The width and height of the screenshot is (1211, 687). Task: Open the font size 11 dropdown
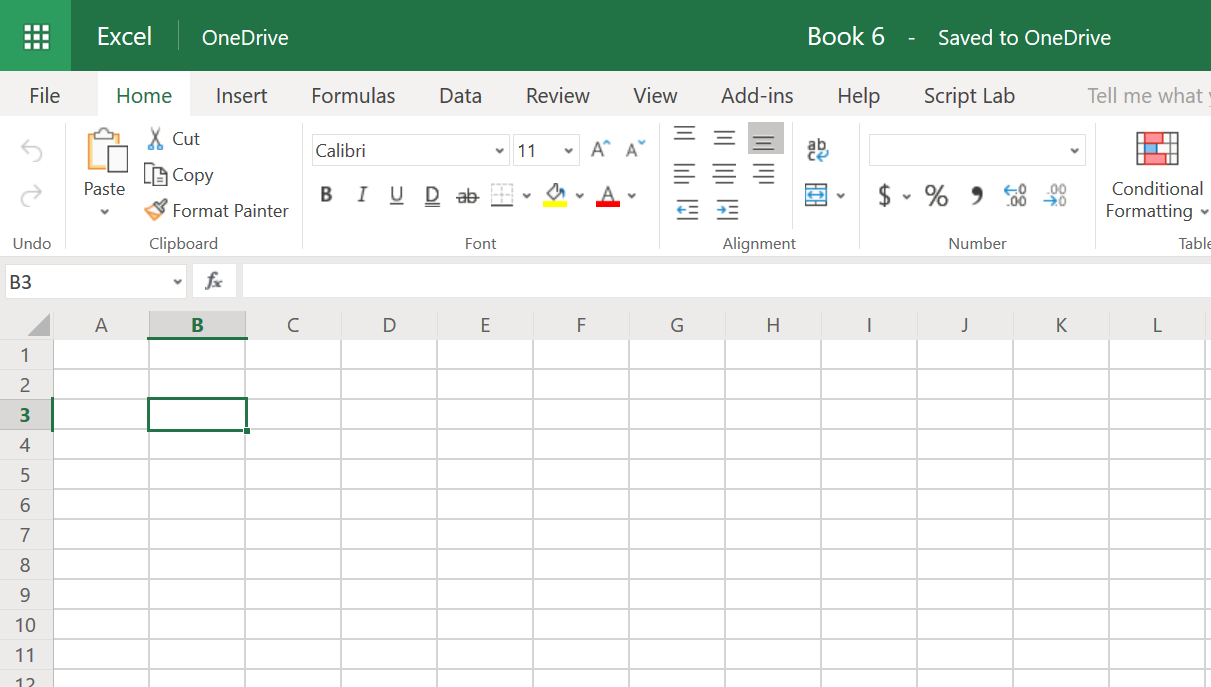tap(569, 151)
